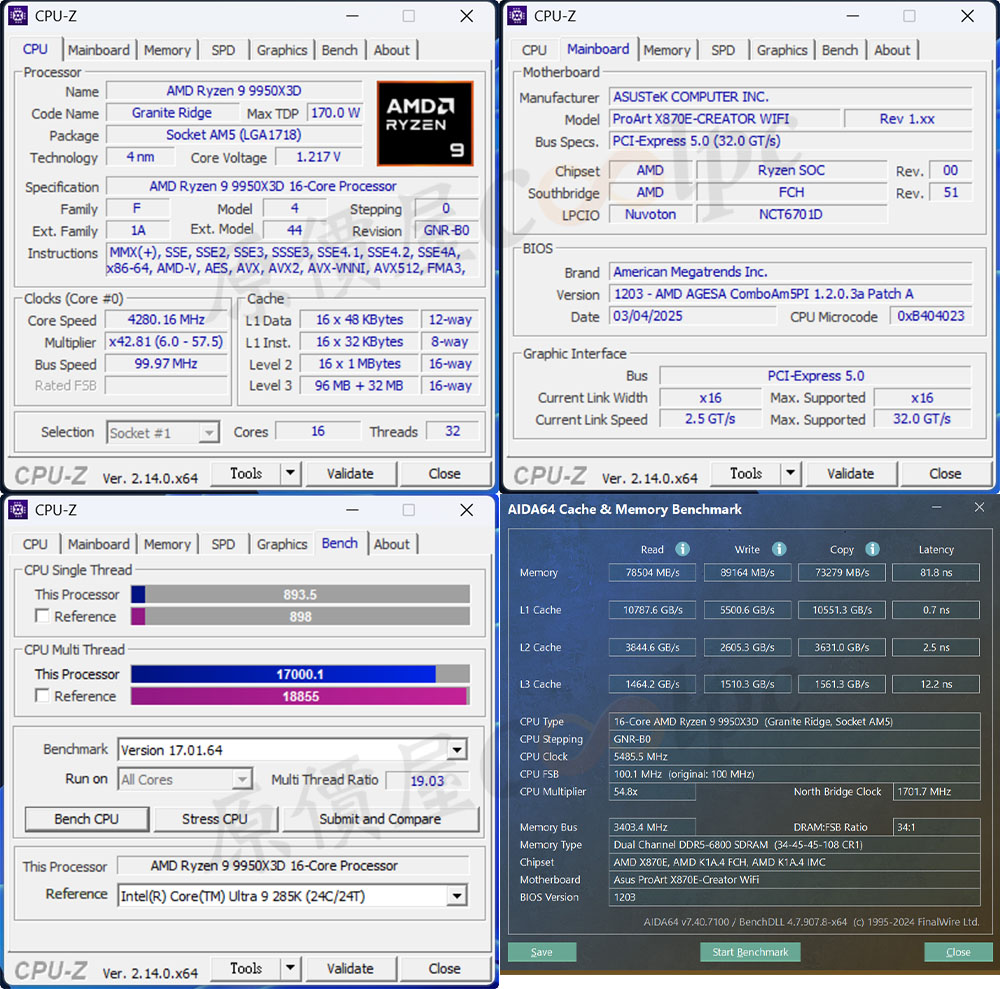Click the Max TDP 170.0 W value
1000x989 pixels.
tap(335, 113)
